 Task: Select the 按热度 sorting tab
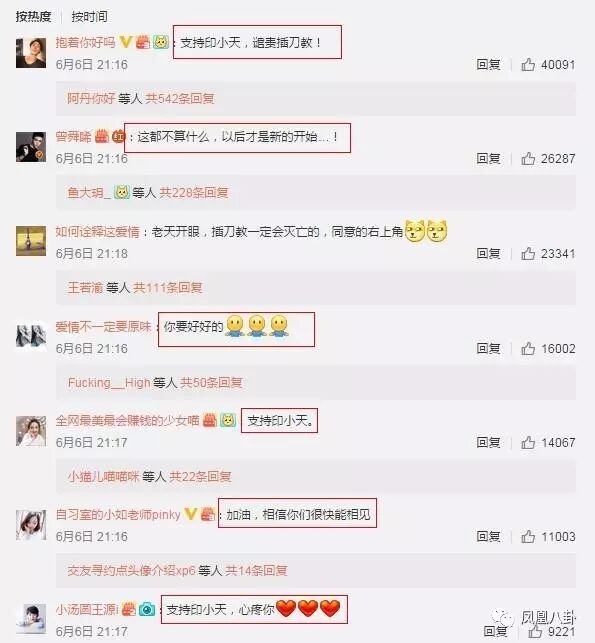(x=34, y=16)
